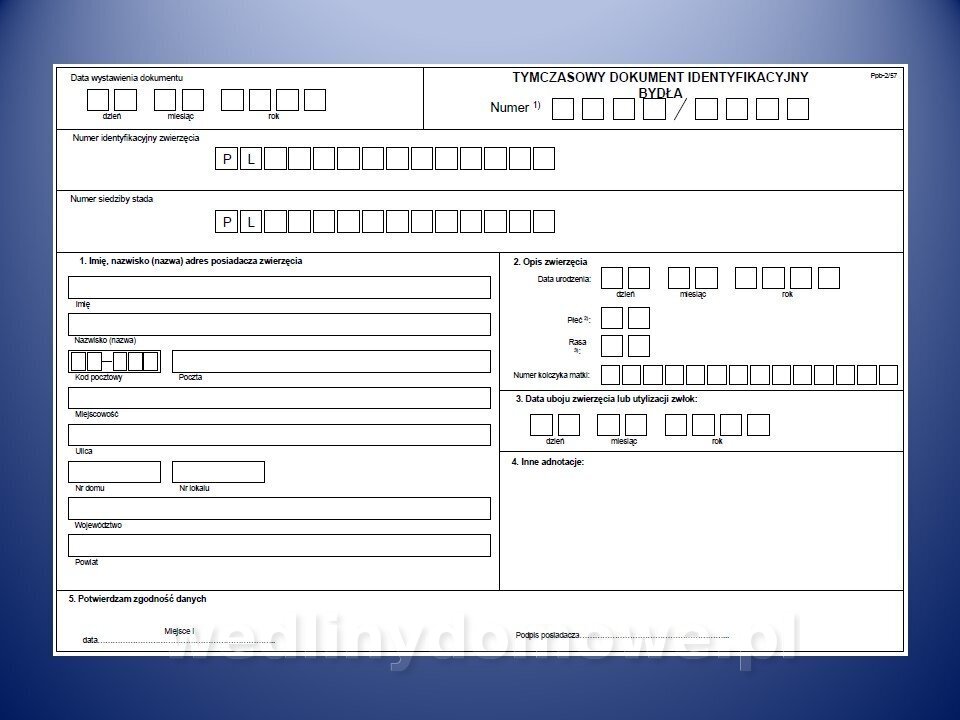The width and height of the screenshot is (960, 720).
Task: Click the 'data' line under Miejsce i
Action: (x=179, y=640)
